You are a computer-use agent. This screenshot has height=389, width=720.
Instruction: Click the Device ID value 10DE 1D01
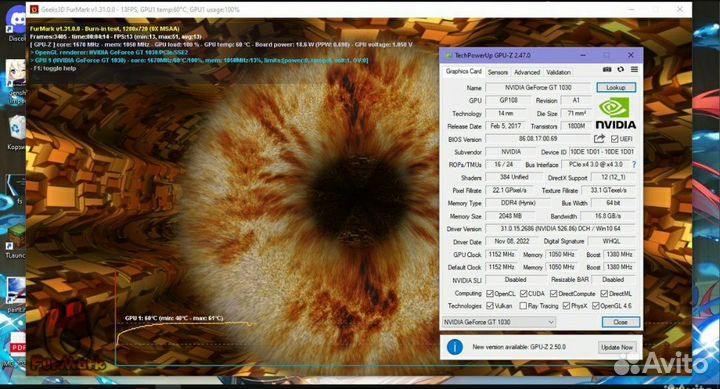[x=602, y=152]
